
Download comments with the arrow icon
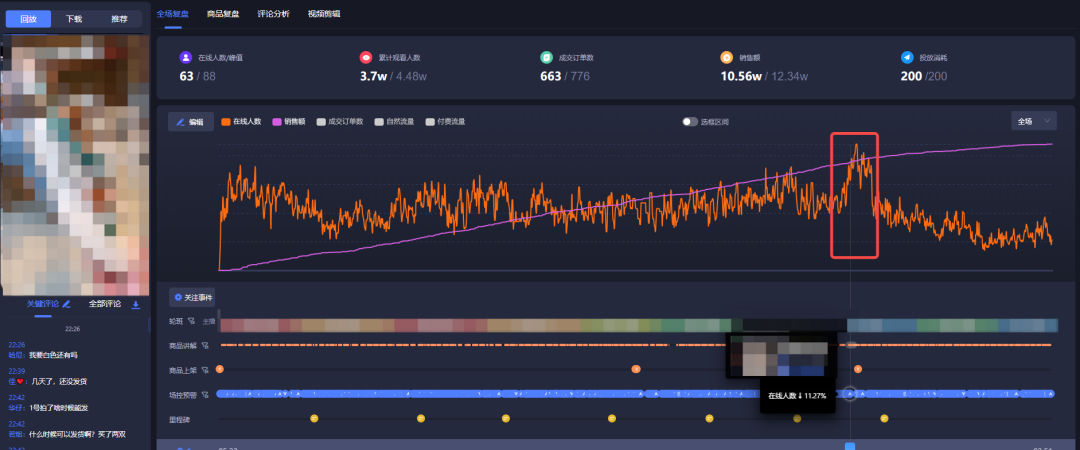pyautogui.click(x=136, y=305)
